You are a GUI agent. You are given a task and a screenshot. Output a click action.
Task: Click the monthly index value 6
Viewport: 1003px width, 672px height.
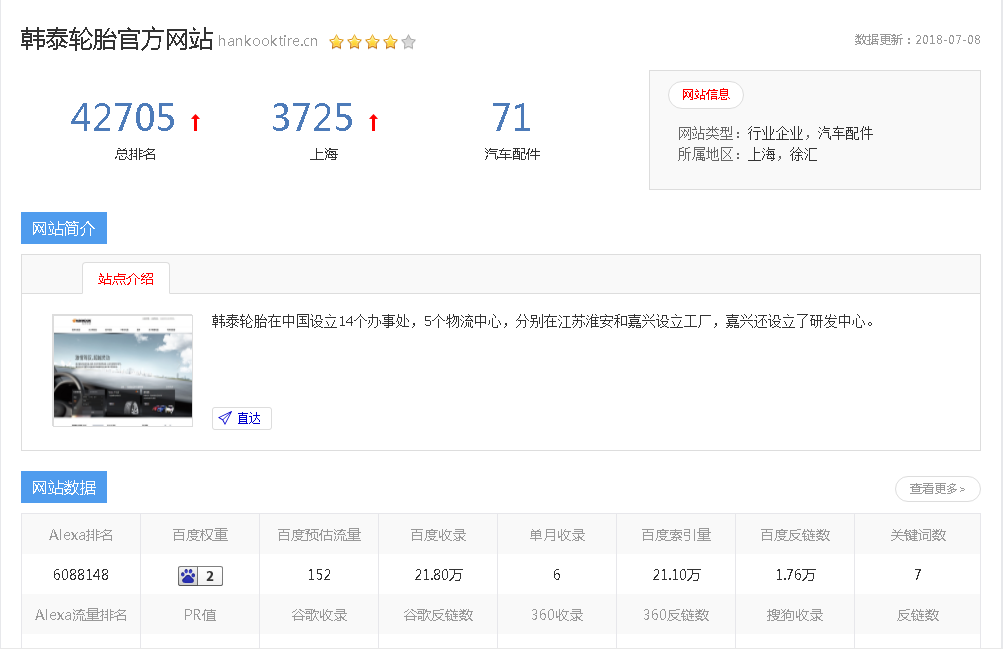557,575
